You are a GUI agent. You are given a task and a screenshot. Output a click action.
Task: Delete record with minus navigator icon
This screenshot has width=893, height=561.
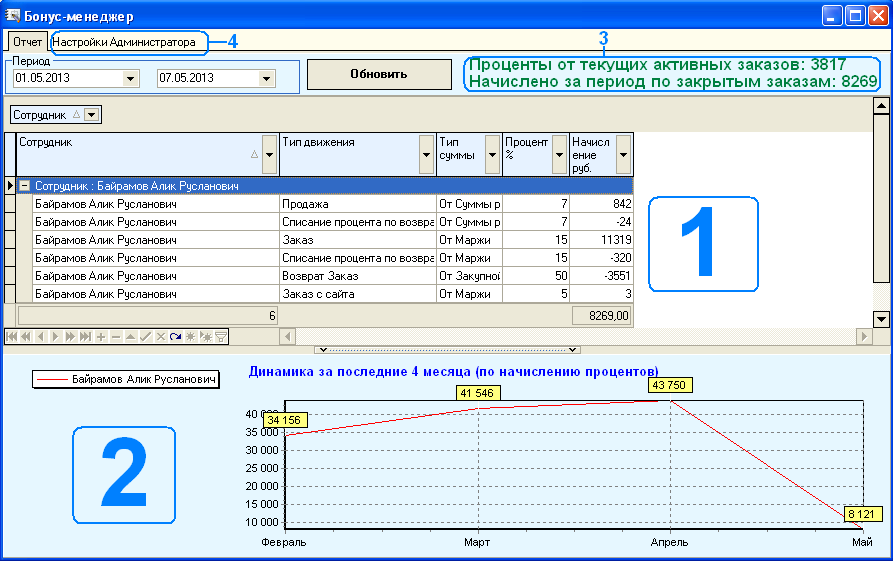[116, 337]
